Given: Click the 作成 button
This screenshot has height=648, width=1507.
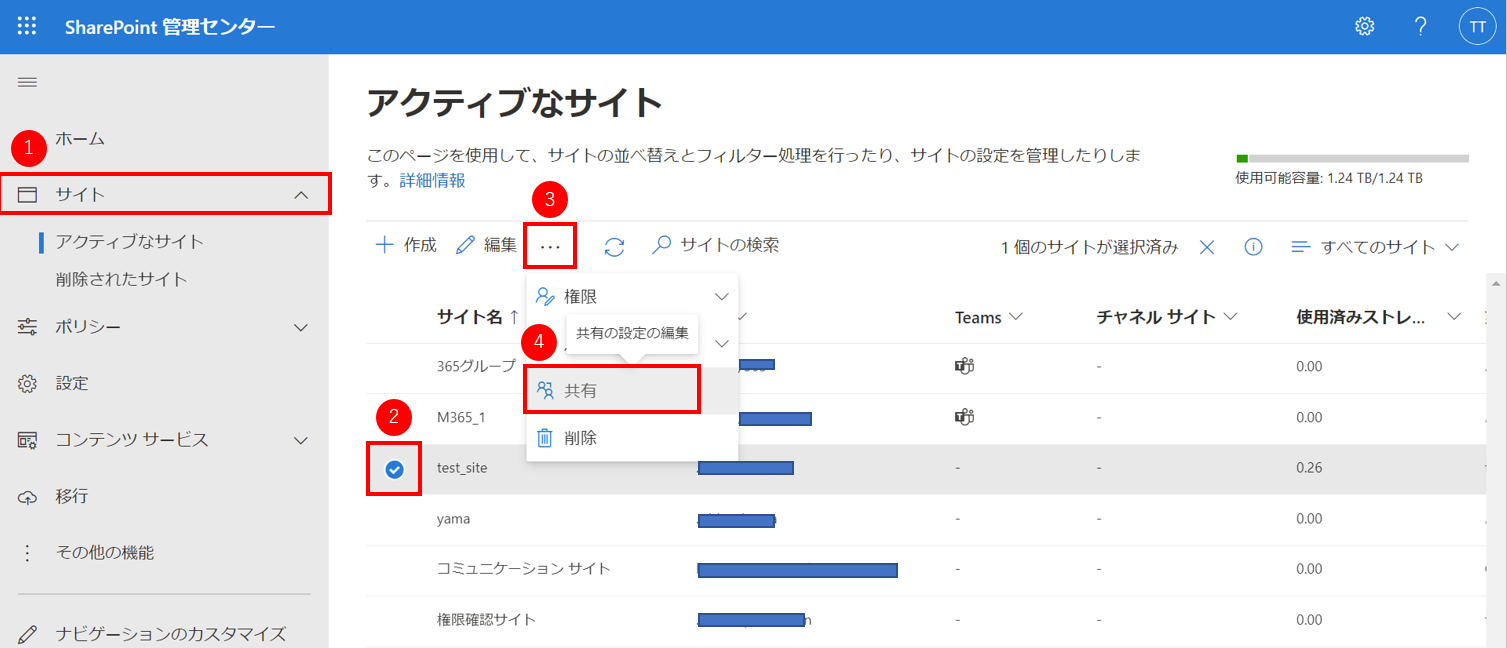Looking at the screenshot, I should point(406,246).
